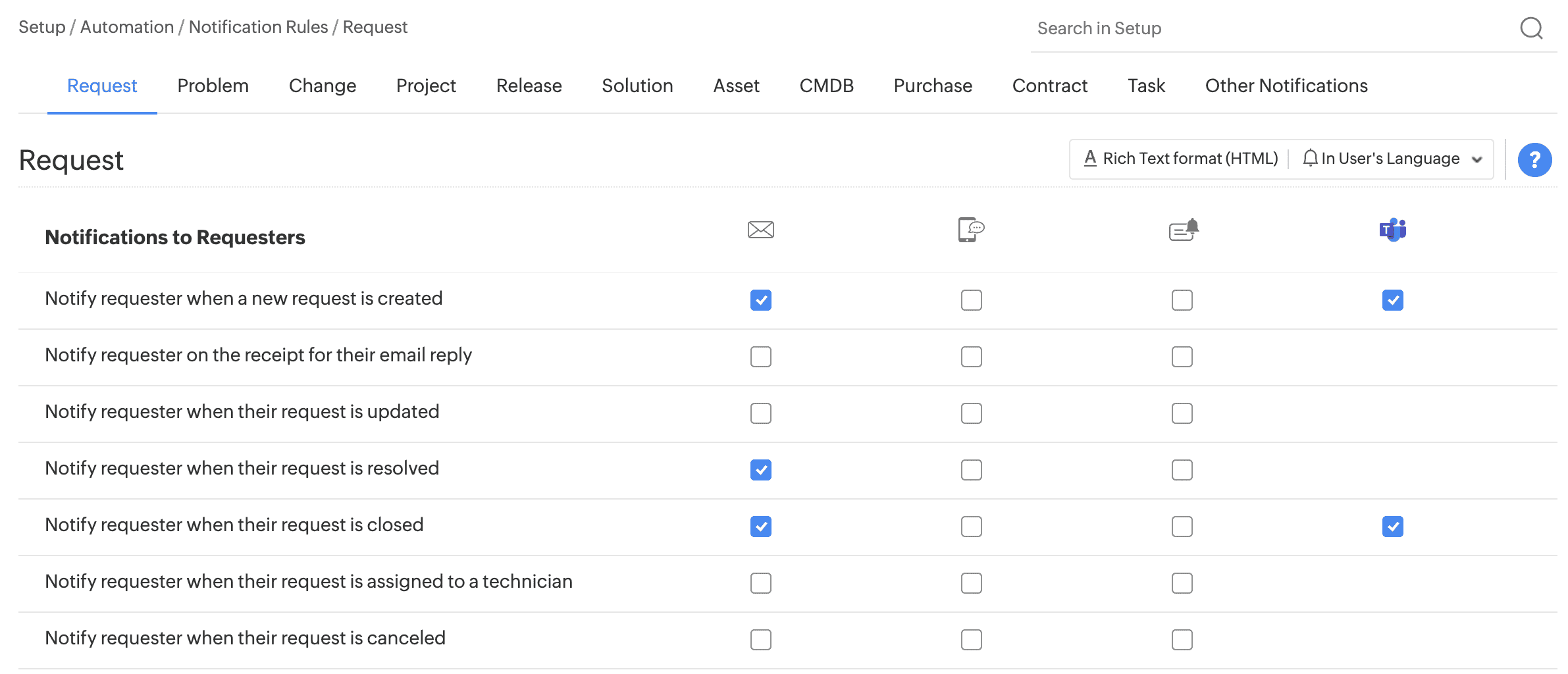Switch to the Problem tab
The height and width of the screenshot is (674, 1568).
[213, 86]
